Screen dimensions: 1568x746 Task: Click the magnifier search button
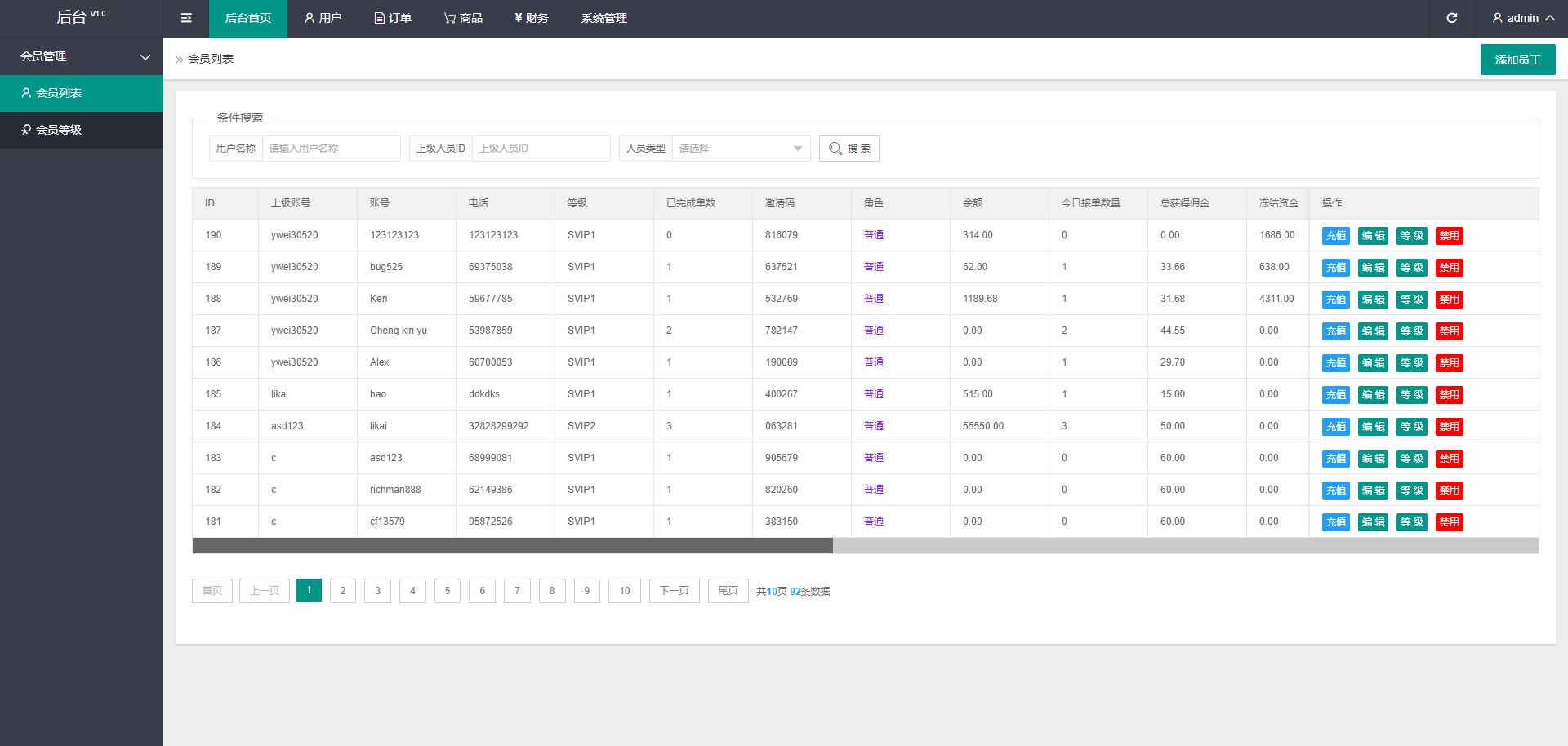(849, 149)
